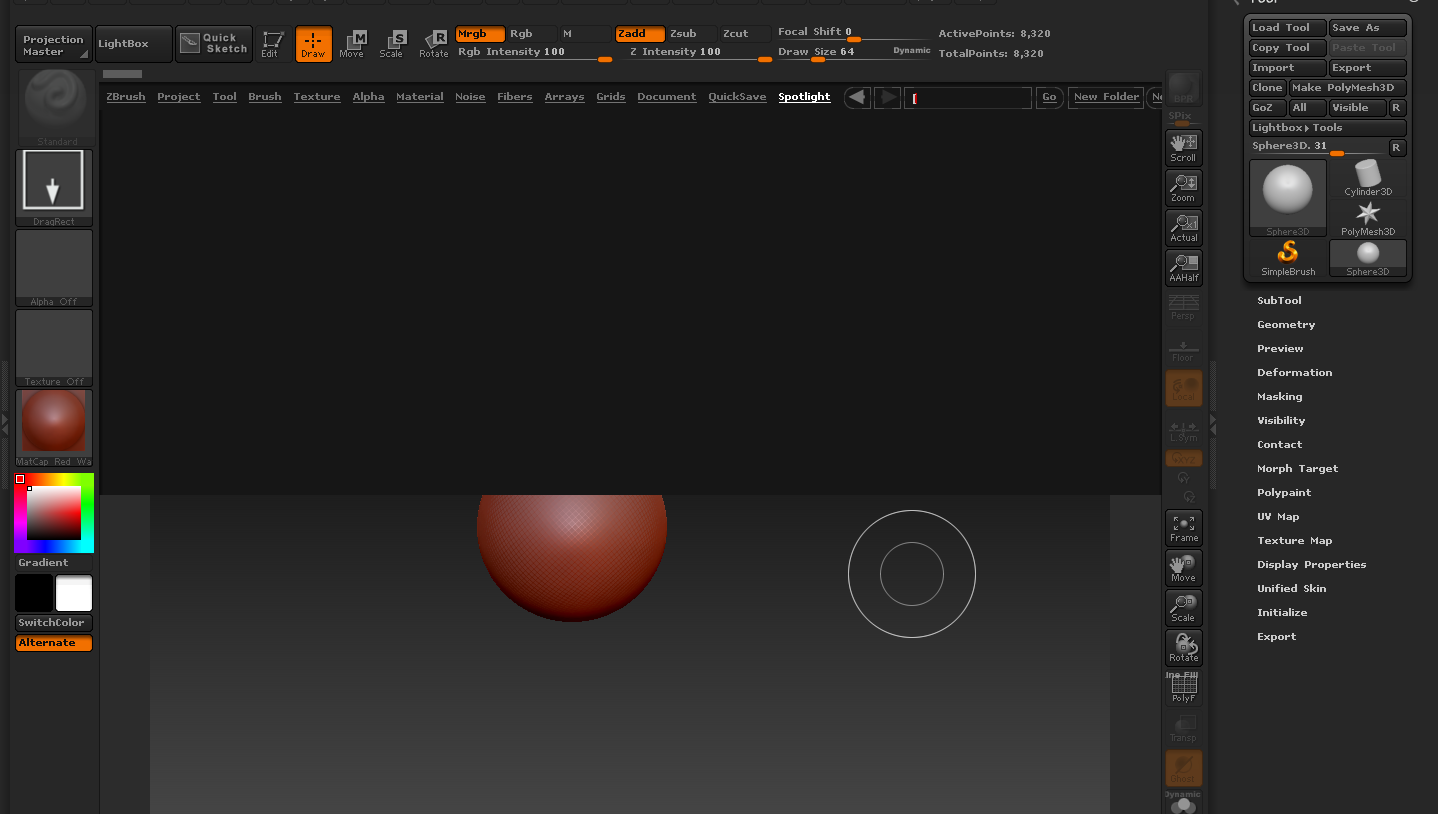Open the Alpha Off picker
Screen dimensions: 1440x814
coord(54,268)
